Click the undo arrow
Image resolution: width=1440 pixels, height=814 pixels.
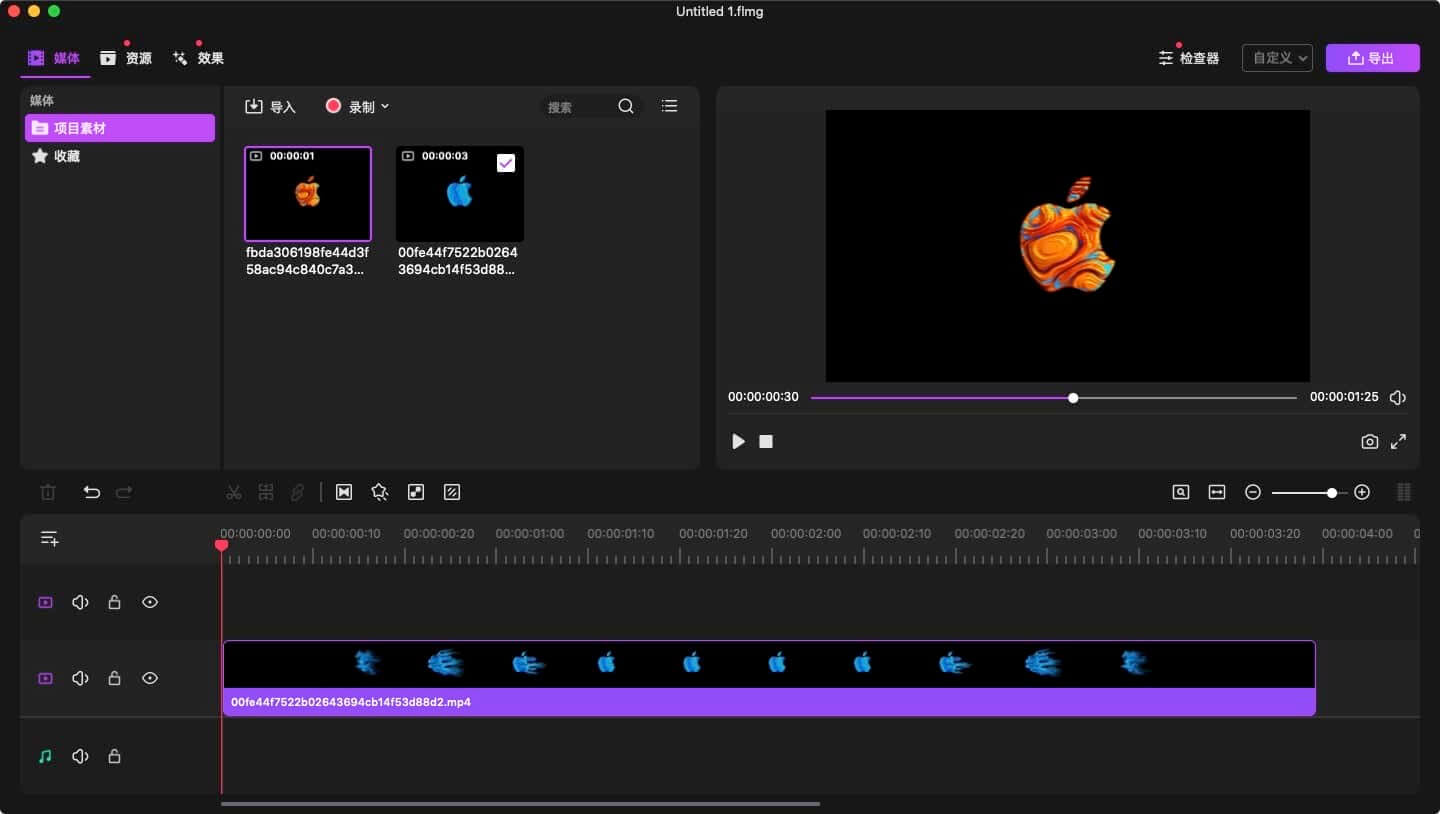pos(92,492)
